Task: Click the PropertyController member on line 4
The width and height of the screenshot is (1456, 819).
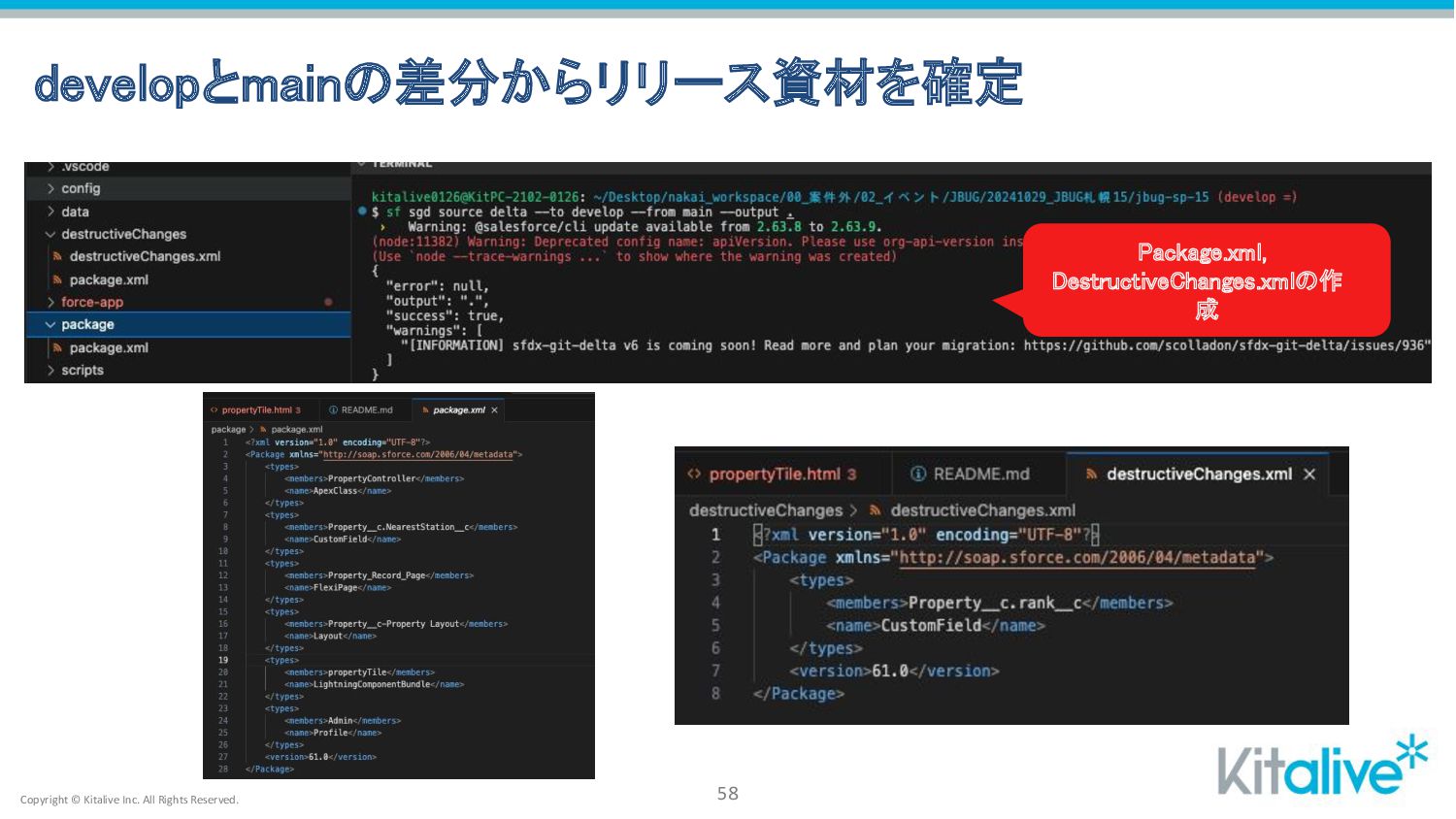Action: click(x=372, y=478)
